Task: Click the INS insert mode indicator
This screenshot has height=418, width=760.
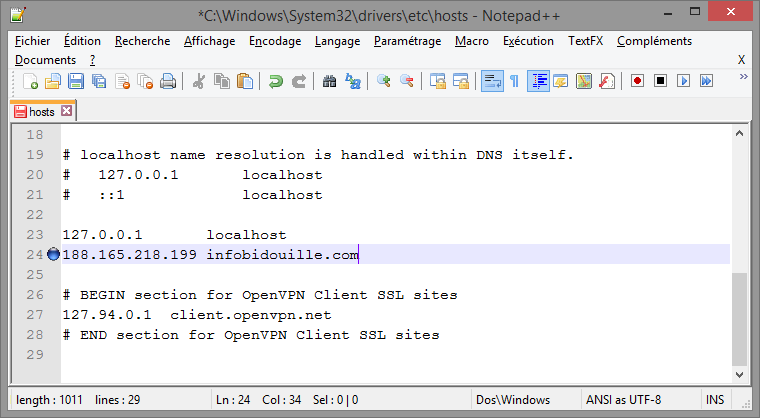Action: 715,400
